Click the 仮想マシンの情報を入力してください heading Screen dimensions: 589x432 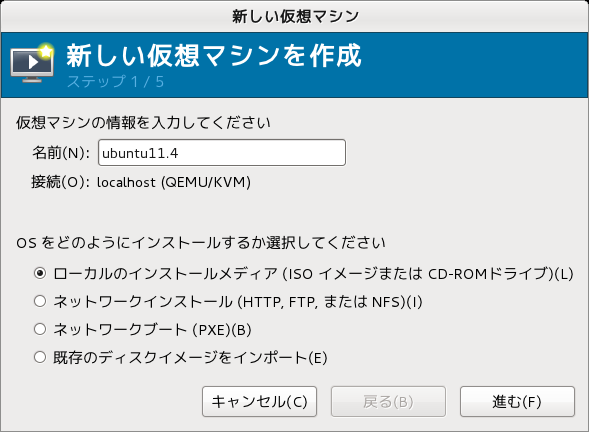[143, 122]
